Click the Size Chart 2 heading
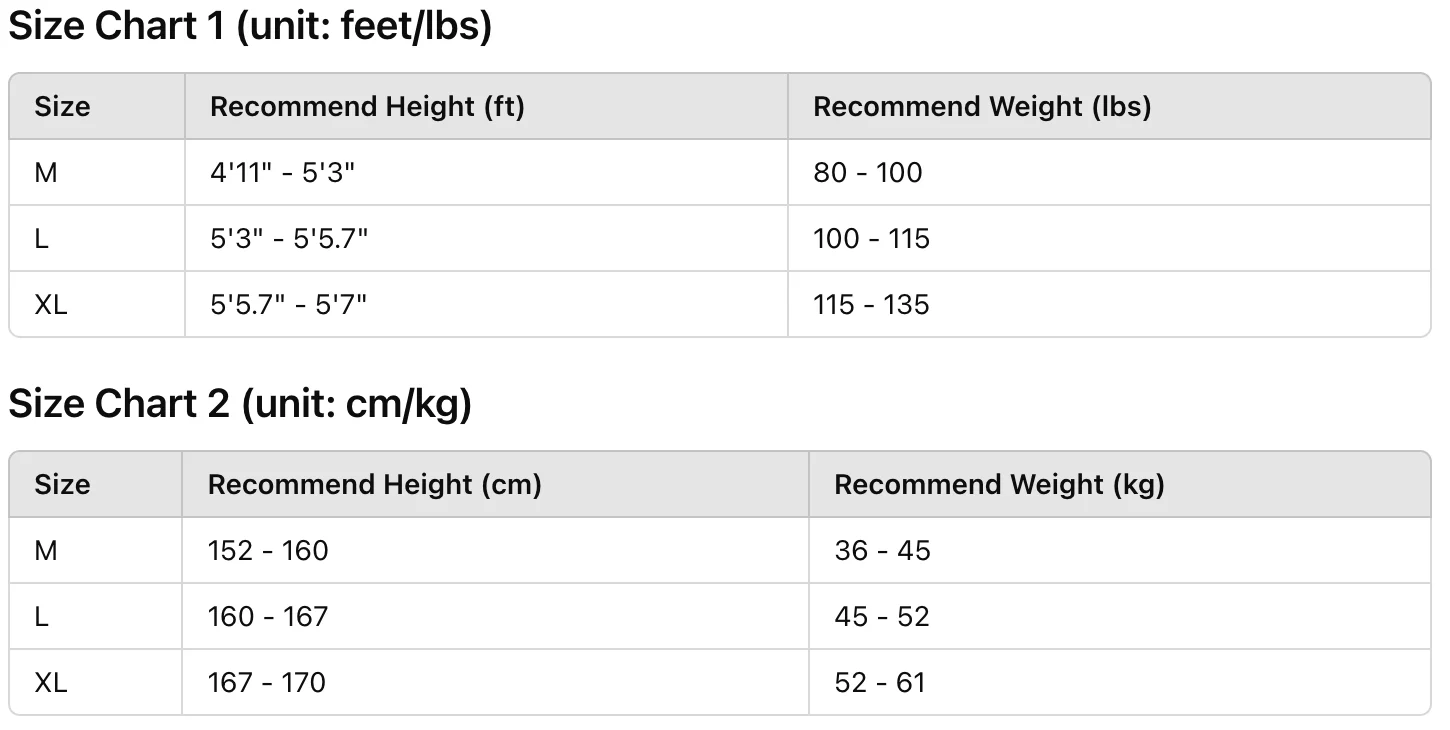 (240, 404)
